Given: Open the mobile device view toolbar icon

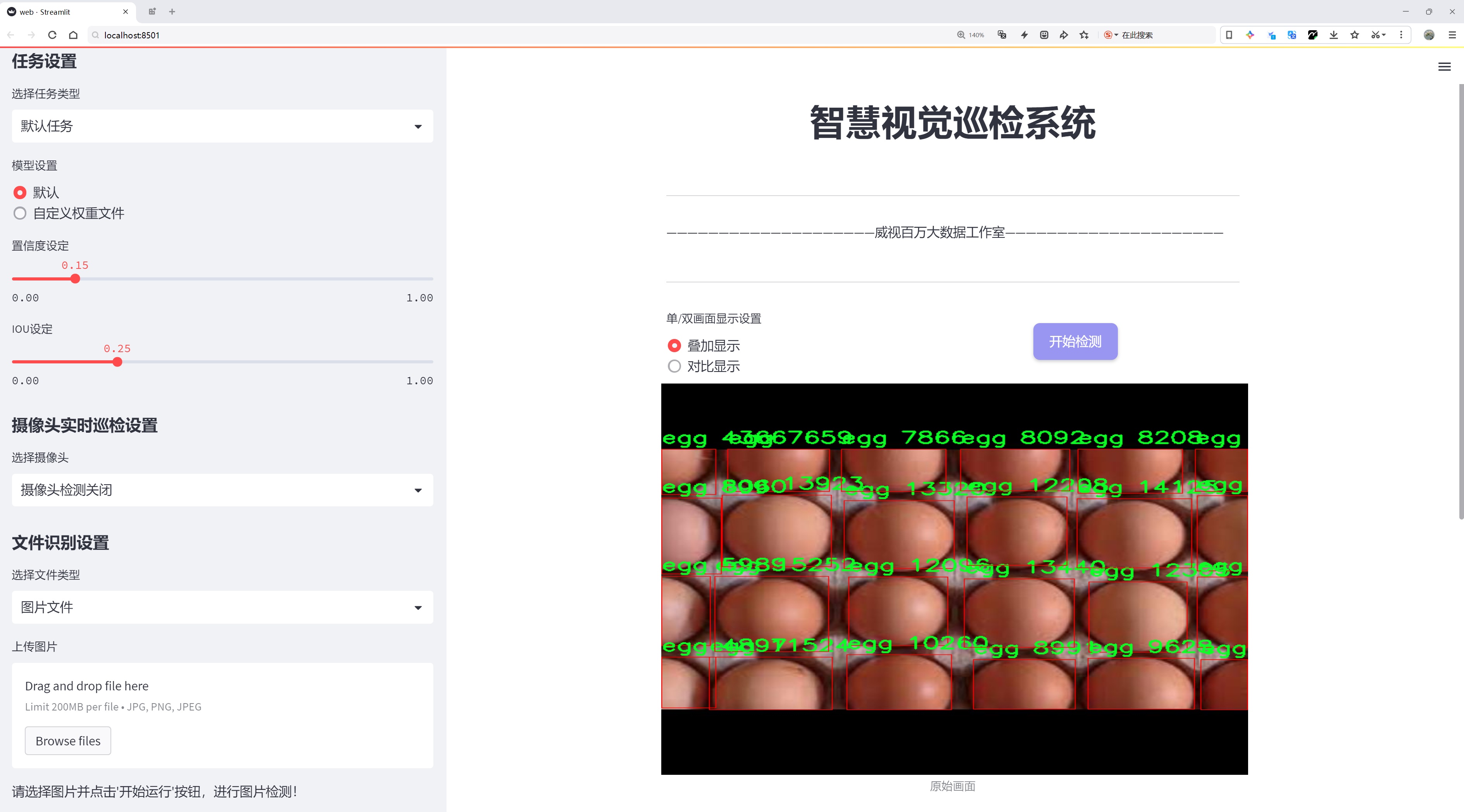Looking at the screenshot, I should click(1229, 35).
